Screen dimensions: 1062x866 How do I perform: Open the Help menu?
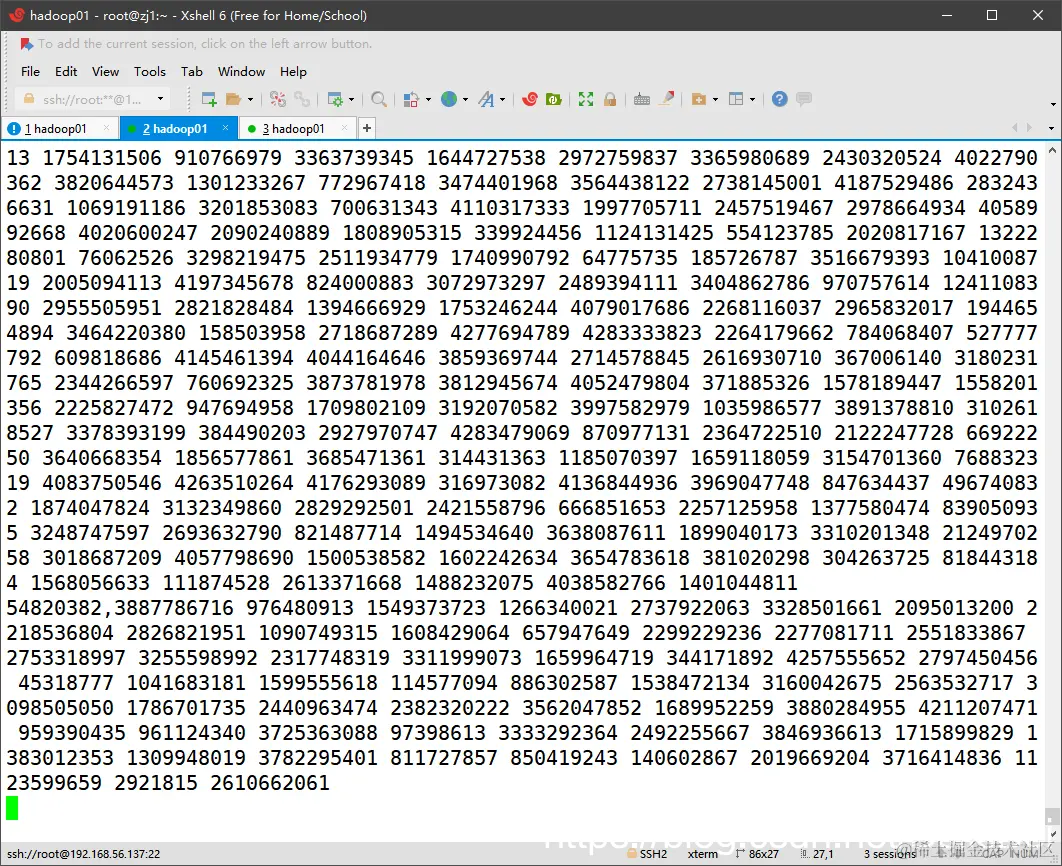coord(293,71)
